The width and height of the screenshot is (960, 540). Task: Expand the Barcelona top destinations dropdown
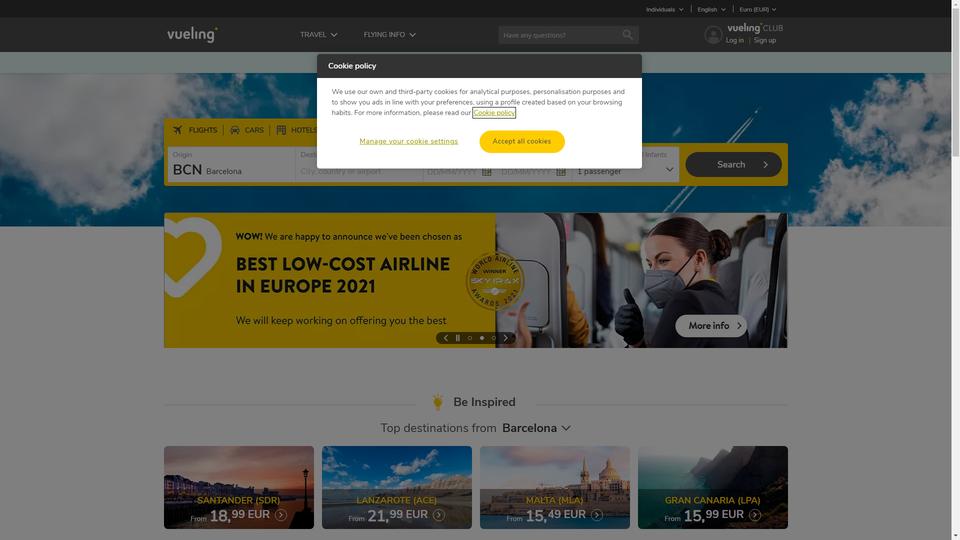pos(536,428)
